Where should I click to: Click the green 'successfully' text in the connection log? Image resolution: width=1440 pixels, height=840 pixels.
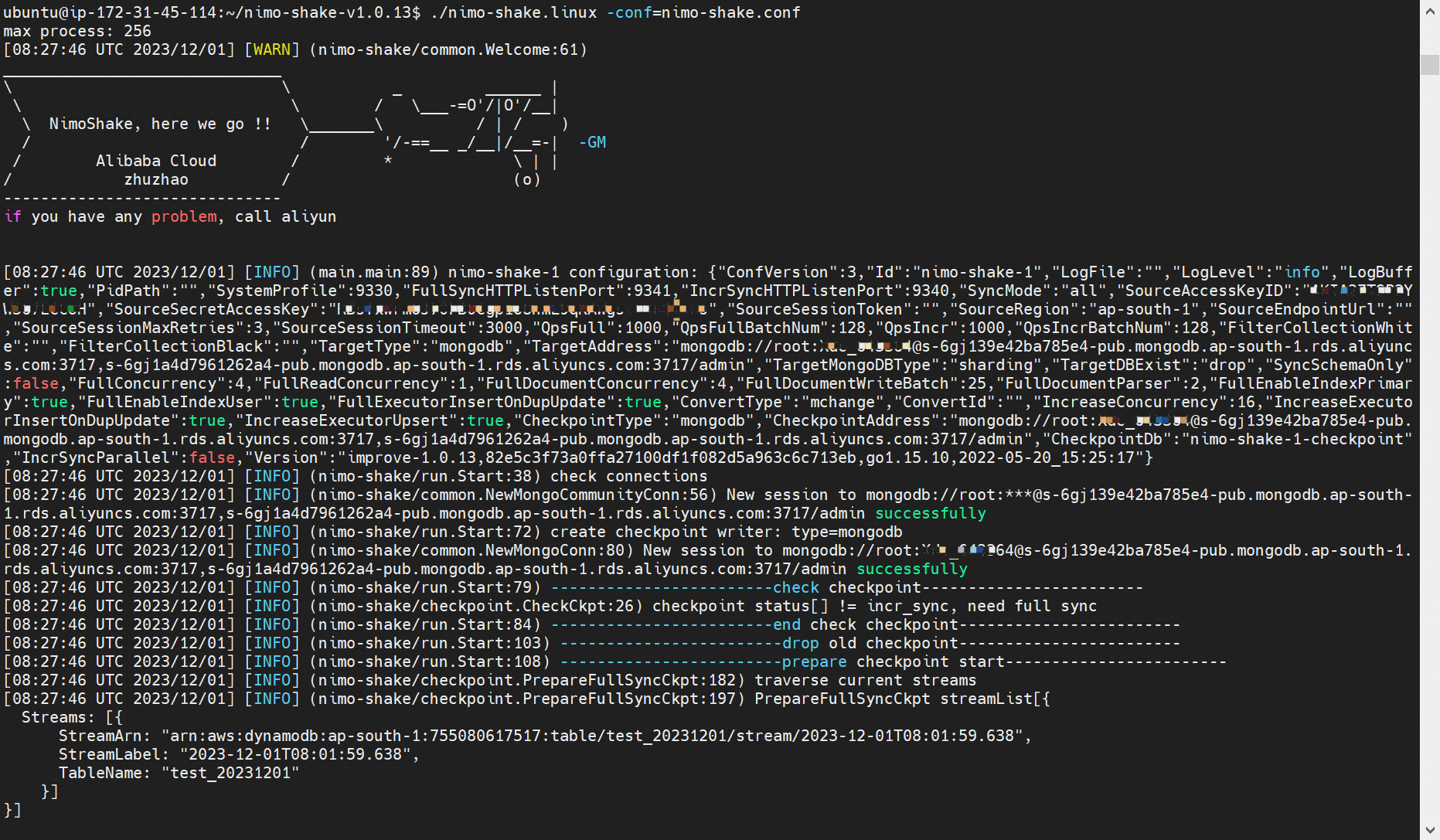(x=930, y=512)
